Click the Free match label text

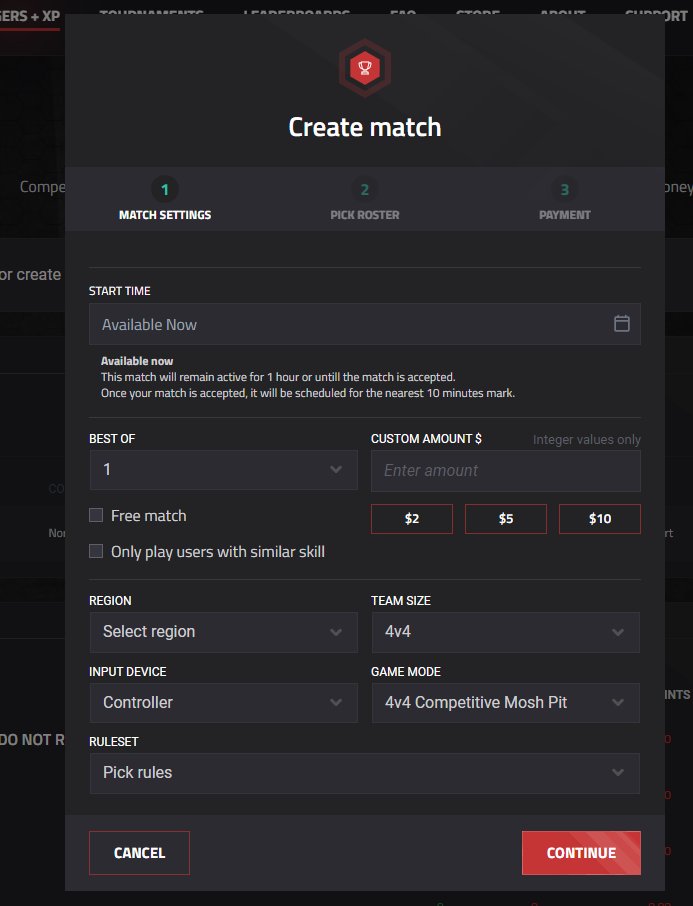[149, 515]
